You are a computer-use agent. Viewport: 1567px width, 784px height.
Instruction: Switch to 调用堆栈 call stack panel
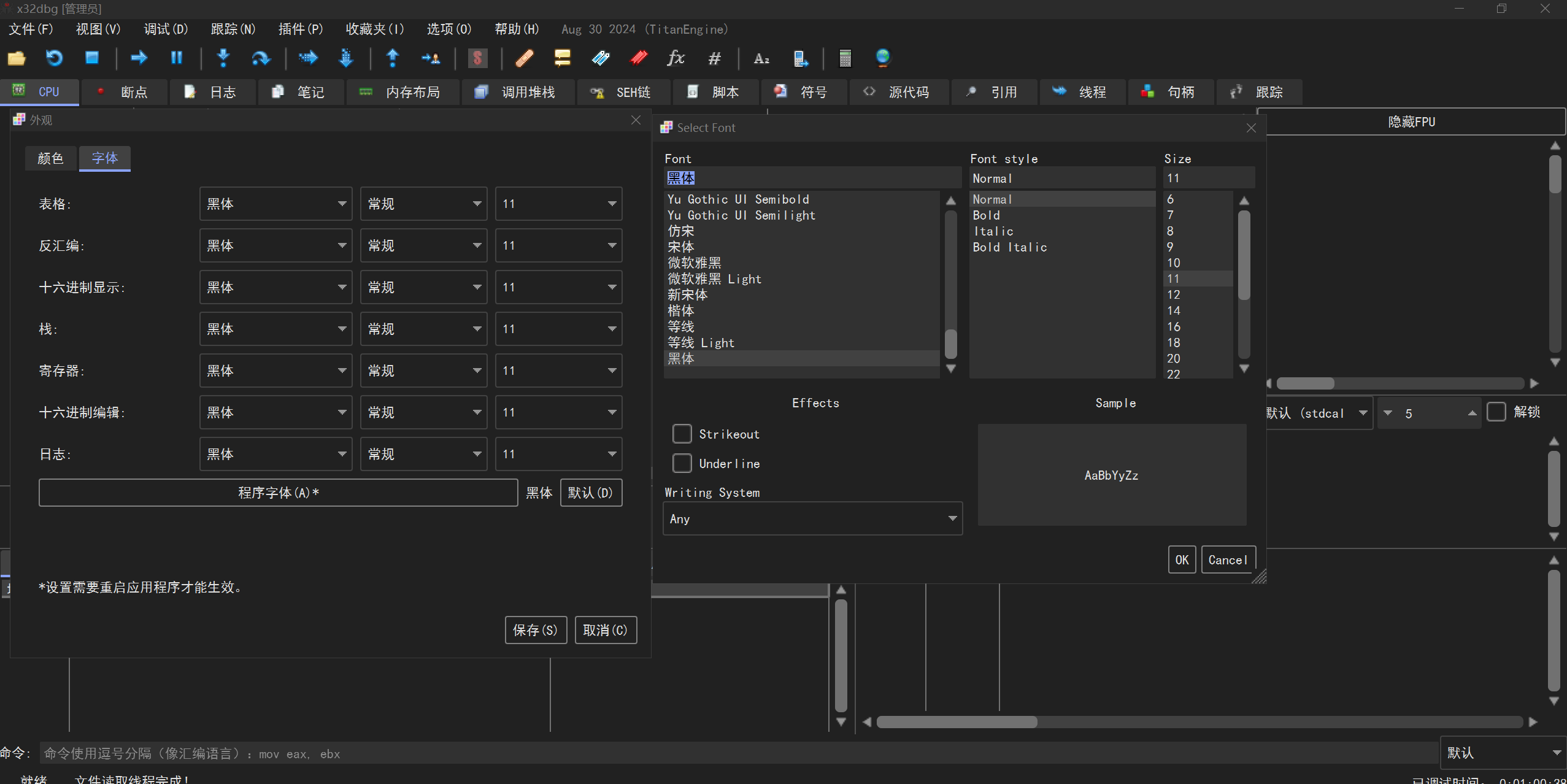525,91
